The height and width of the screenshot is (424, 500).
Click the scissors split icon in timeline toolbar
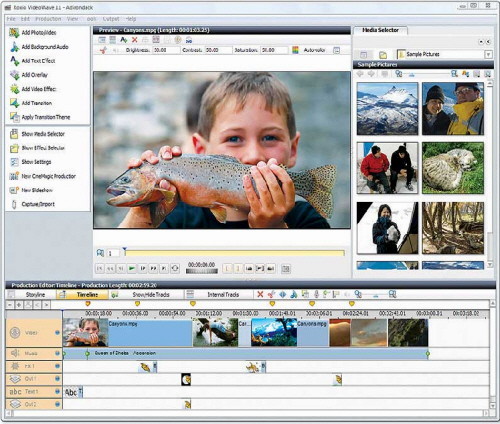[272, 294]
